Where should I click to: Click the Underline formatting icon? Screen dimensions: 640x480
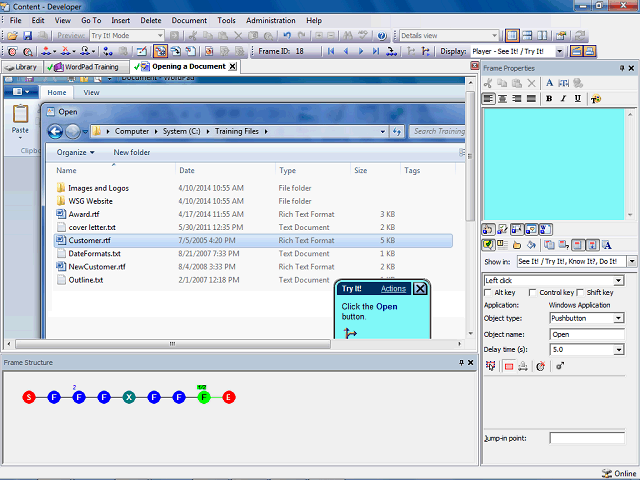click(577, 99)
